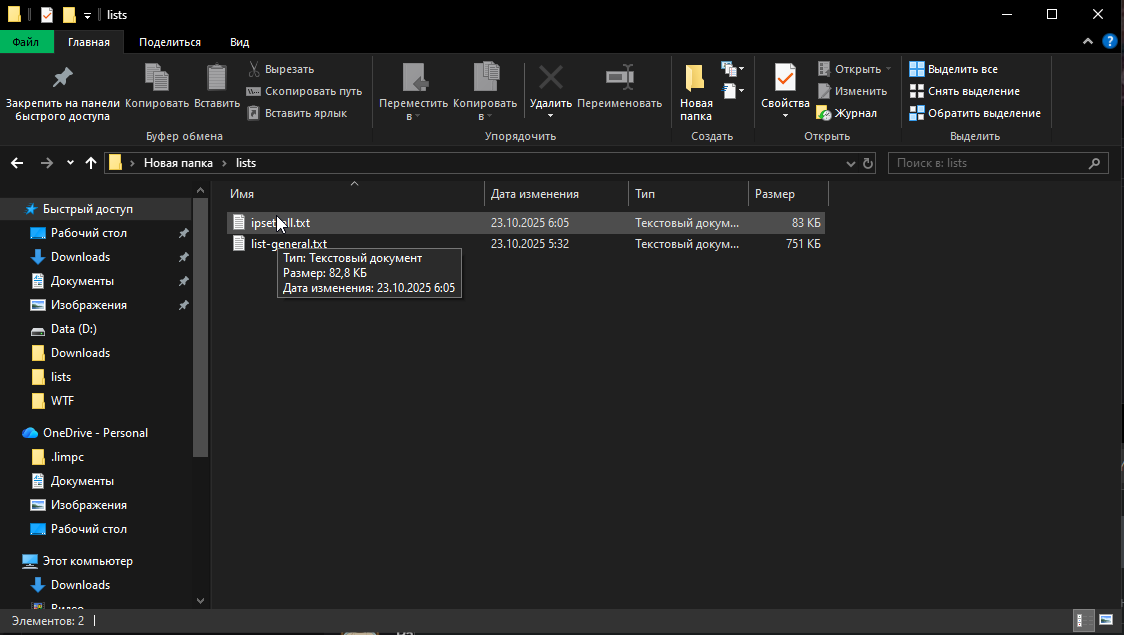Switch to Главная tab
The image size is (1124, 635).
tap(89, 42)
